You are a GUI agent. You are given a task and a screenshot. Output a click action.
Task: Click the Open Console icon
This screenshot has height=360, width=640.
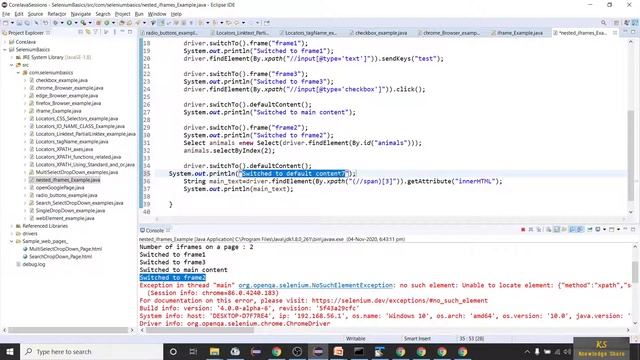coord(611,230)
